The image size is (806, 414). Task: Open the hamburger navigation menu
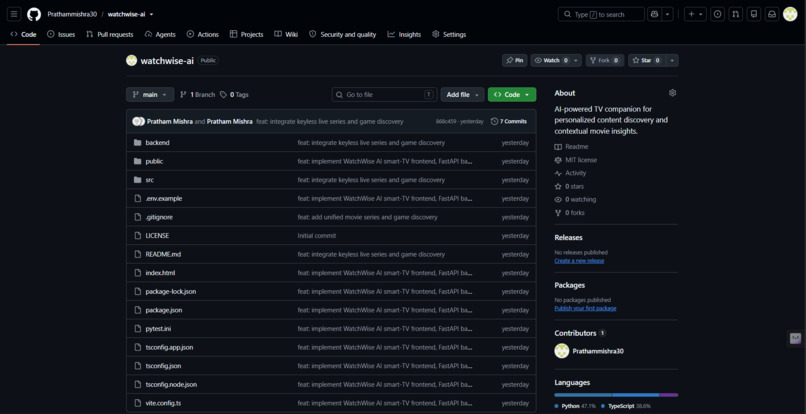(14, 14)
